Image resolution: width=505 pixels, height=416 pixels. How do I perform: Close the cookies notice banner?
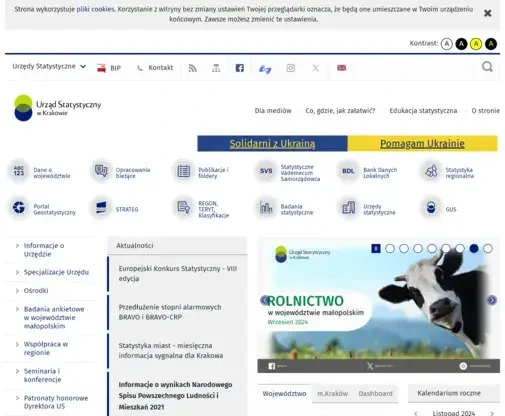[487, 13]
